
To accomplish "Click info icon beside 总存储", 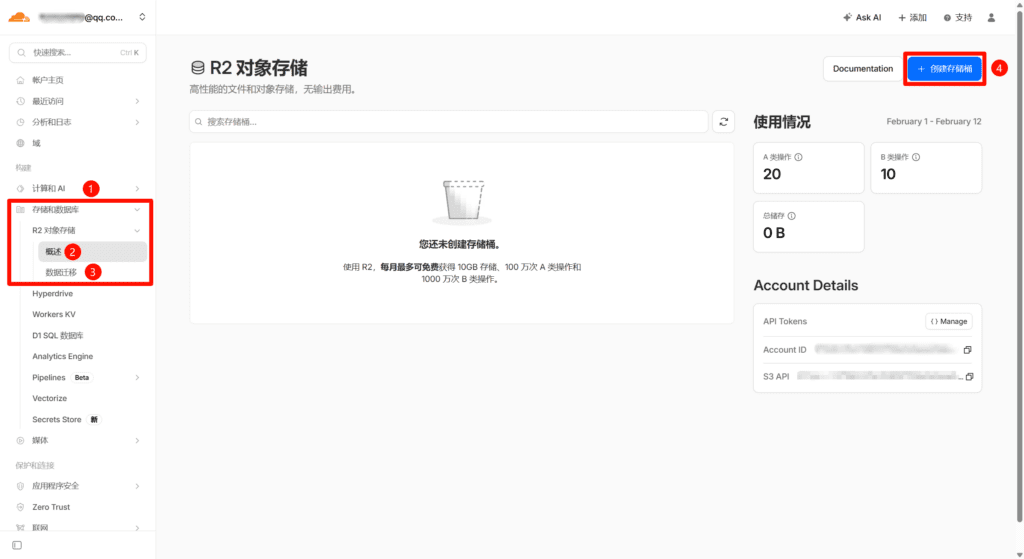I will click(792, 215).
